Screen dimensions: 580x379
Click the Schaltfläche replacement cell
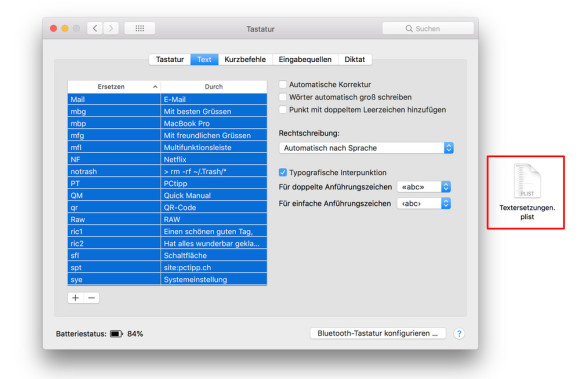(x=214, y=256)
